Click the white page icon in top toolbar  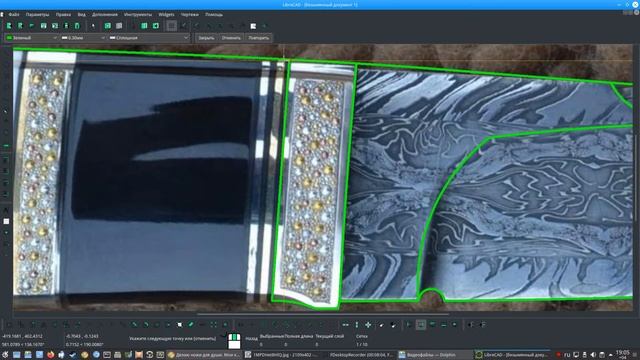coord(253,26)
